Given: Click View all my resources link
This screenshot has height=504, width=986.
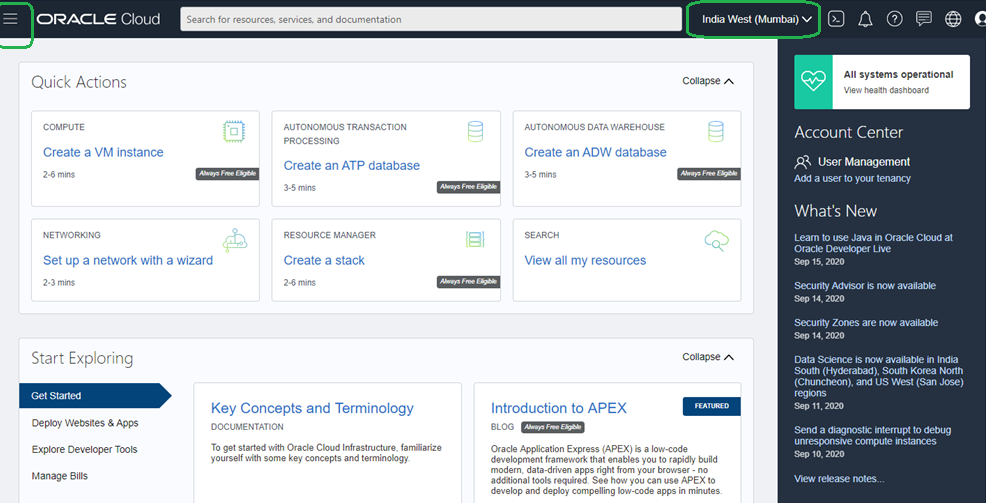Looking at the screenshot, I should click(585, 260).
